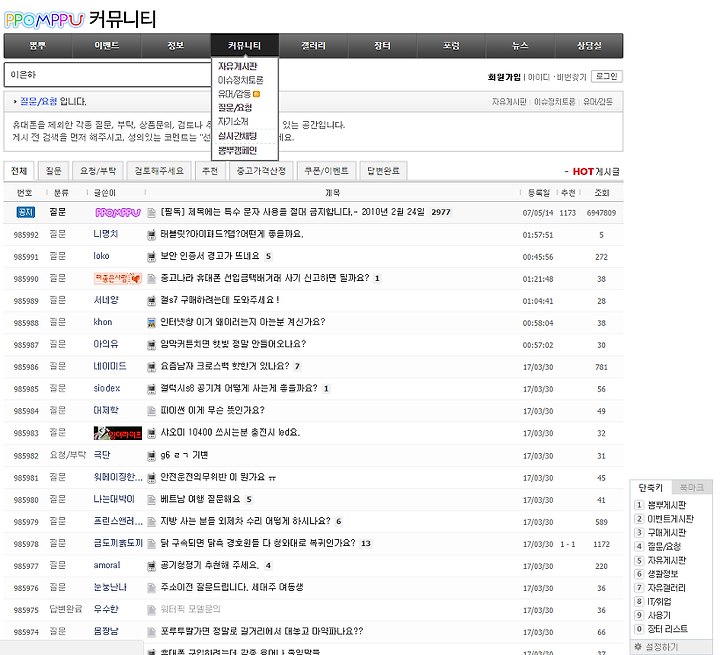
Task: Choose 뽐뿌캠페인 in the 커뮤니티 dropdown
Action: click(237, 150)
